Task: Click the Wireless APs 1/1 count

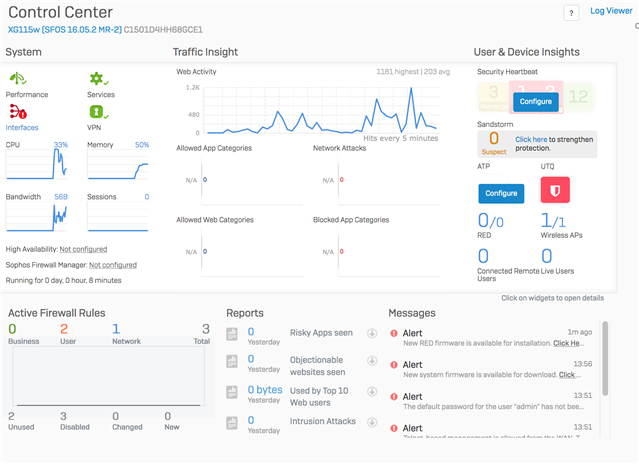Action: [x=553, y=221]
